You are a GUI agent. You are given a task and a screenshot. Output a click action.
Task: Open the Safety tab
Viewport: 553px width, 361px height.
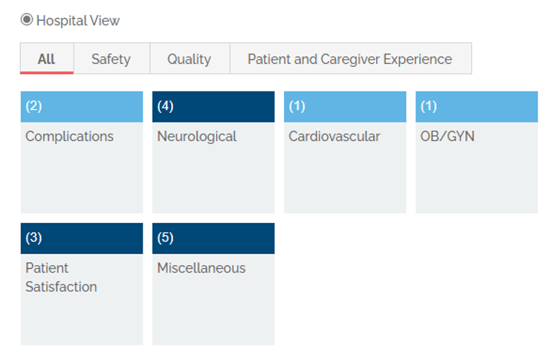(111, 59)
